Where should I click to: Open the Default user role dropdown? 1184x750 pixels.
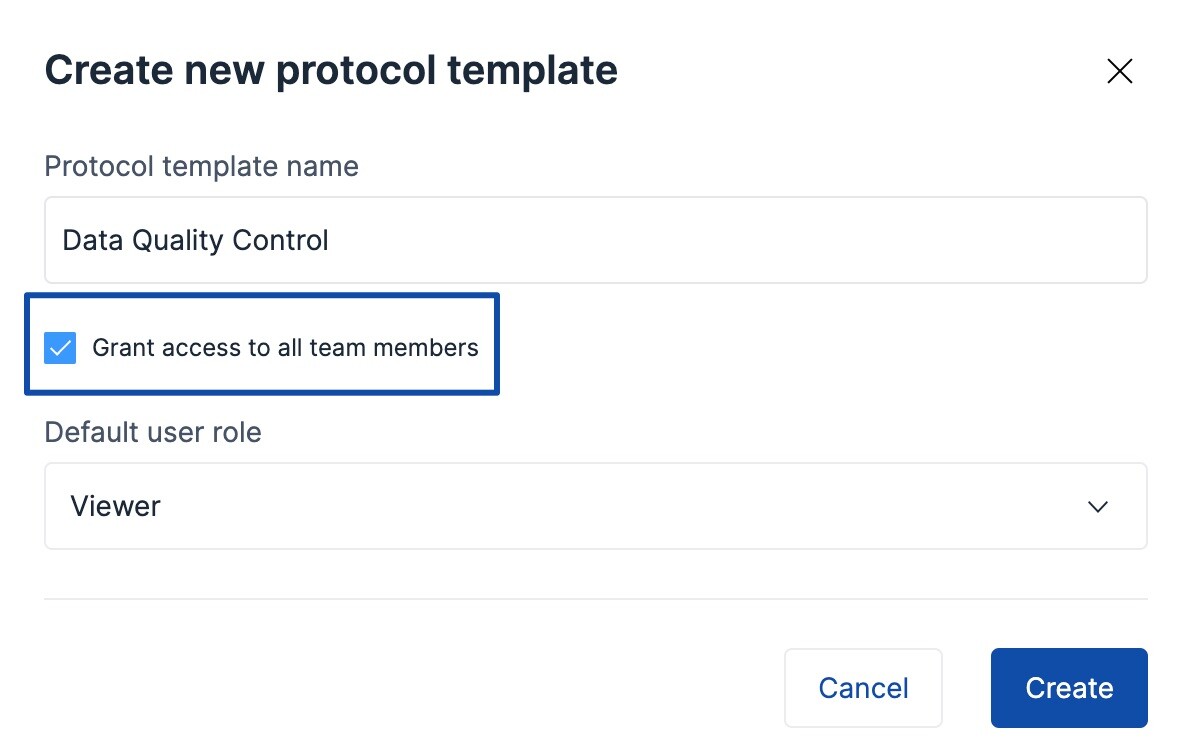pyautogui.click(x=595, y=506)
